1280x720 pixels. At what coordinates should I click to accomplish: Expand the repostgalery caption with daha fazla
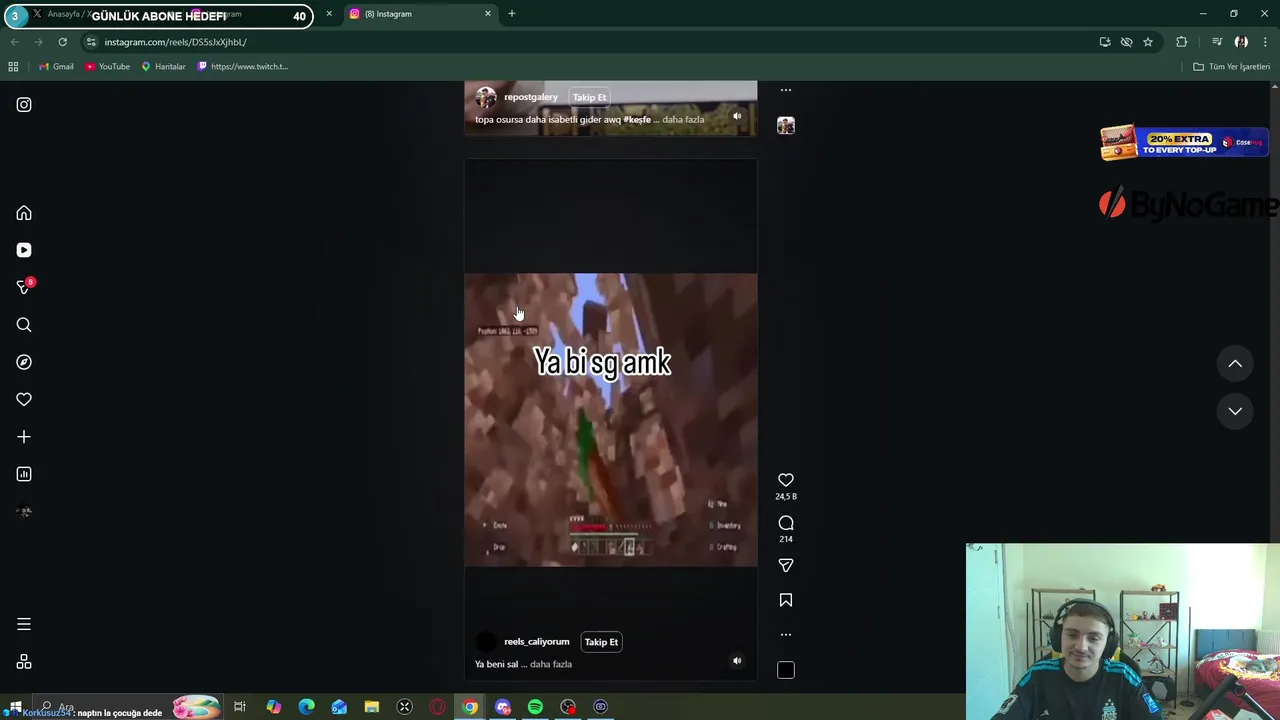(x=683, y=119)
